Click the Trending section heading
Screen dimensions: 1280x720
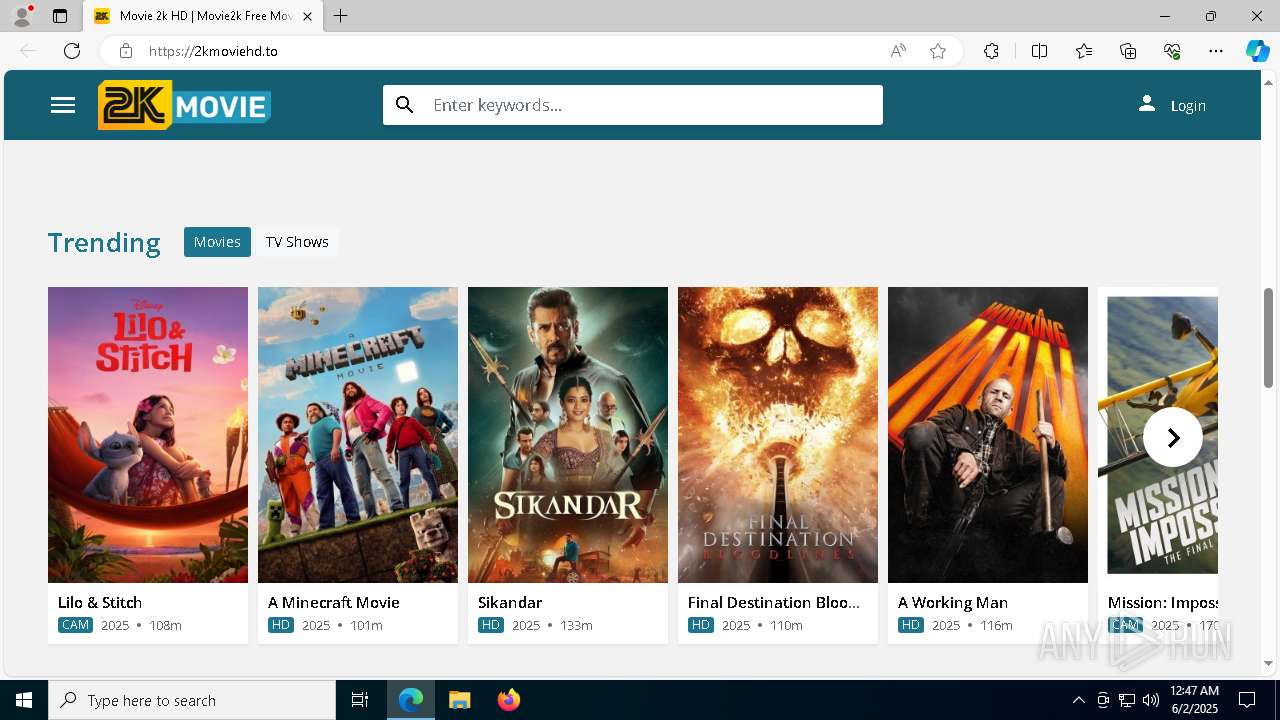[104, 242]
